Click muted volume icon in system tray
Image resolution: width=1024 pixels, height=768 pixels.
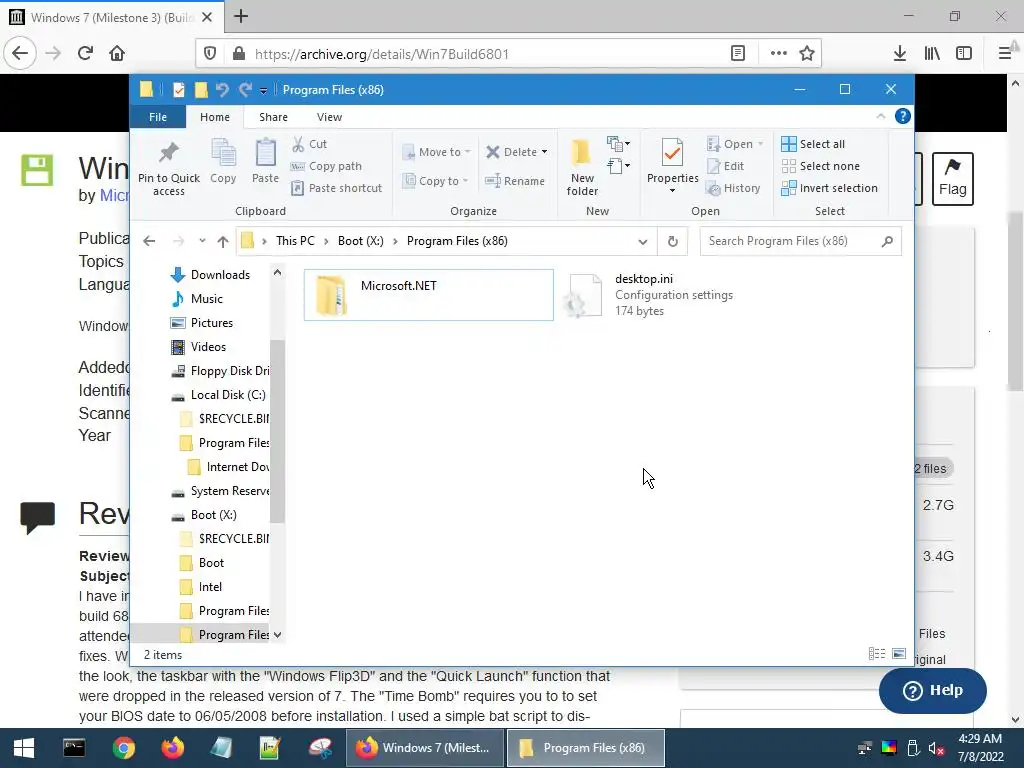(x=936, y=748)
